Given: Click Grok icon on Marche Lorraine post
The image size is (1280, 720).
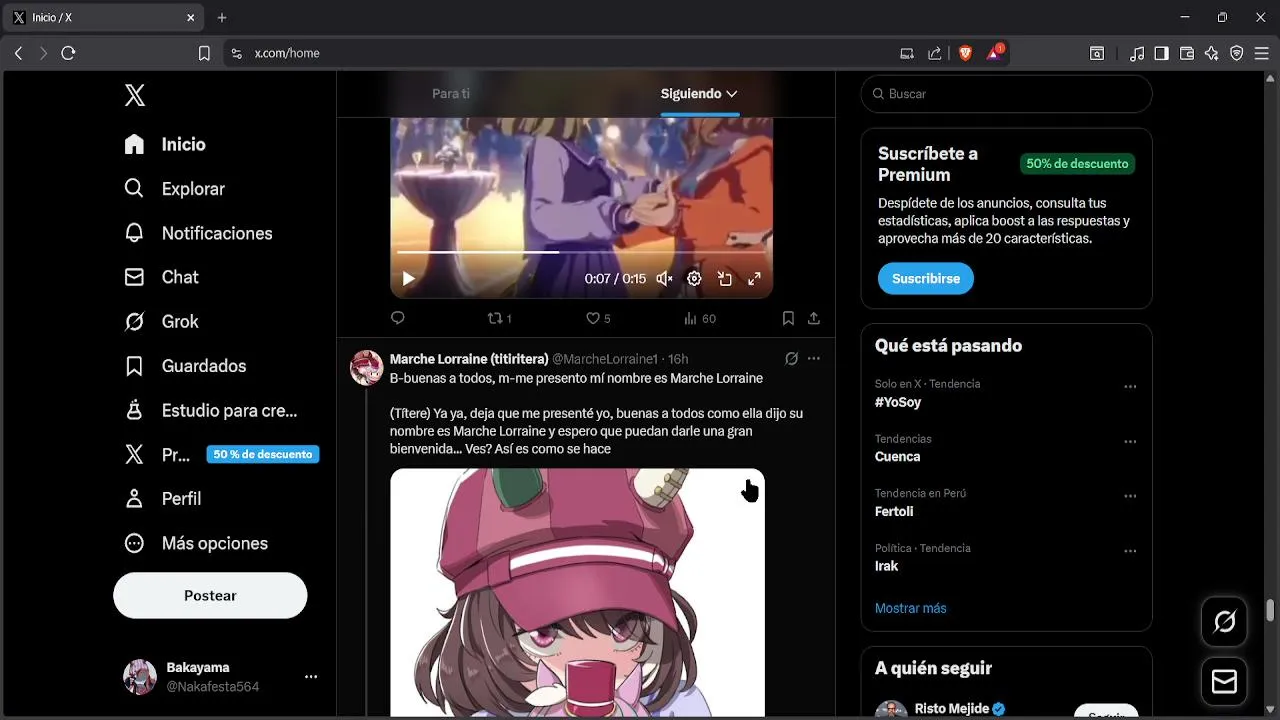Looking at the screenshot, I should pos(791,358).
